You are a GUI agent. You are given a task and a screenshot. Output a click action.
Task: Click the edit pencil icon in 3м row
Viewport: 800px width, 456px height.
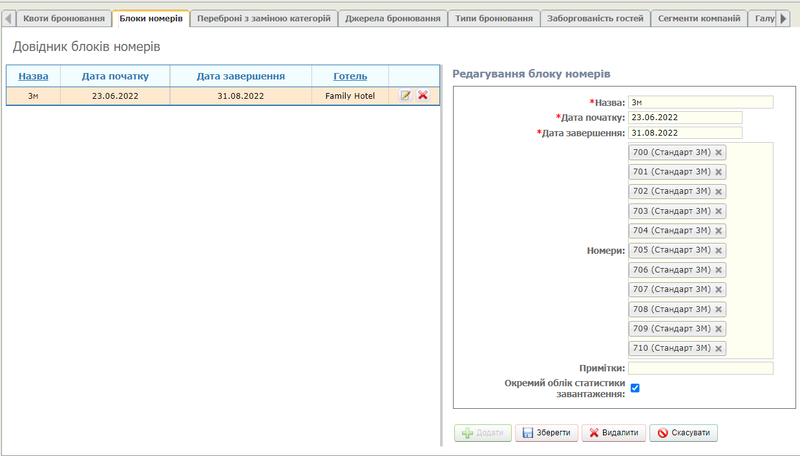(405, 96)
